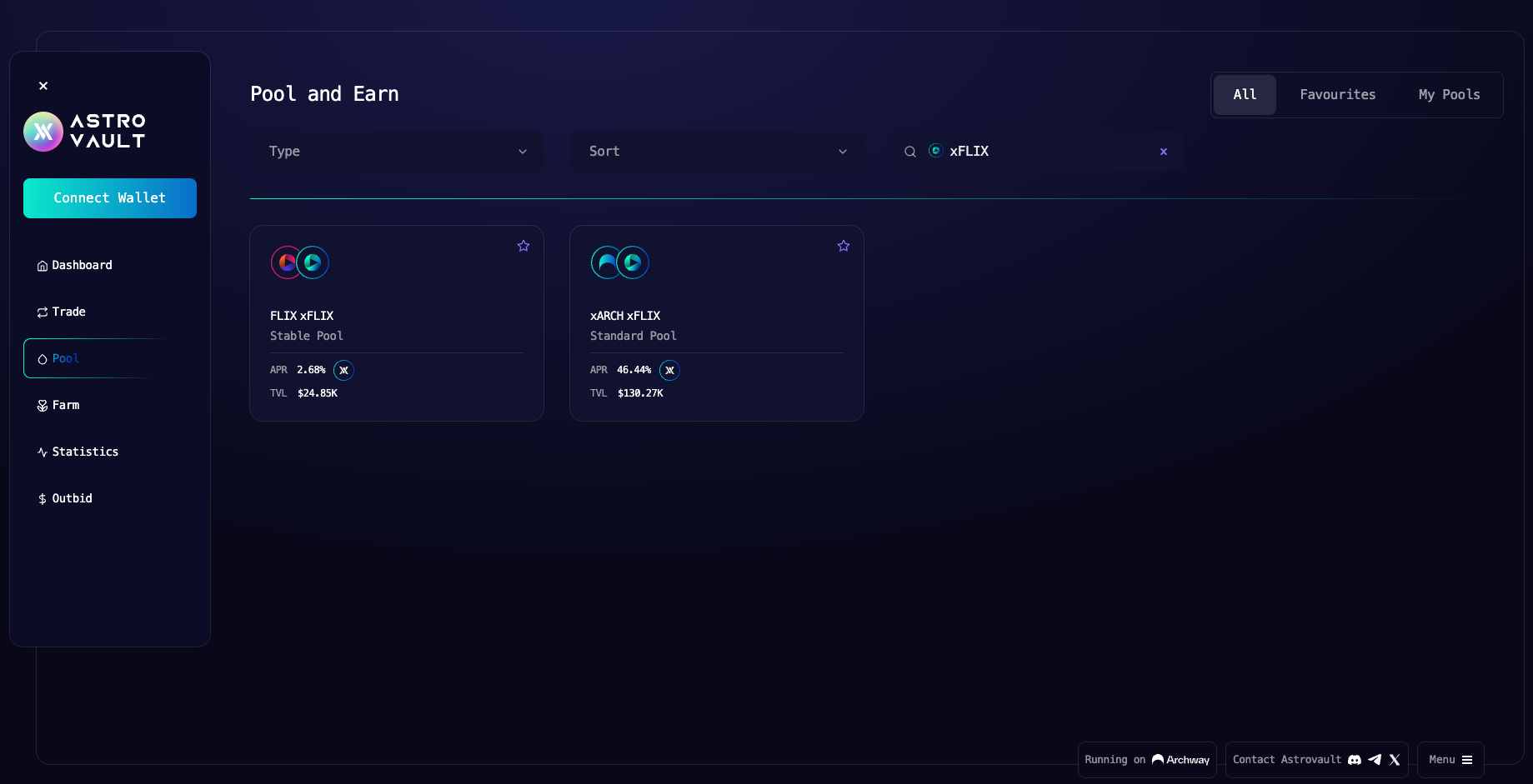Click the search field containing xFLIX
This screenshot has width=1533, height=784.
click(x=1037, y=152)
